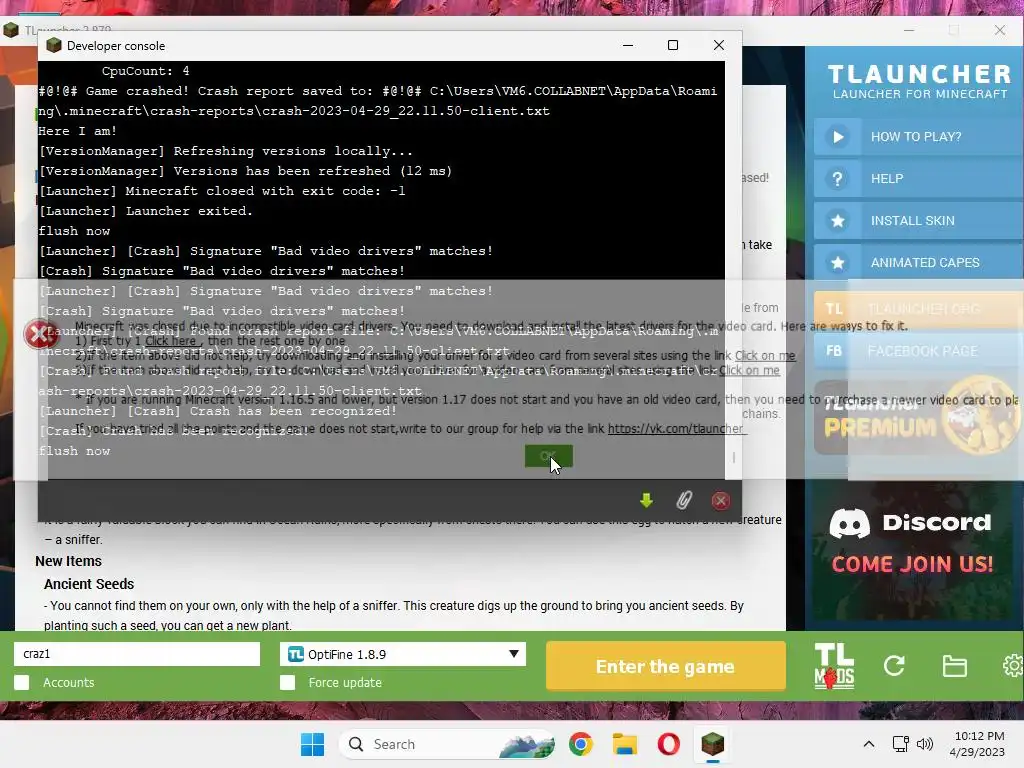1024x768 pixels.
Task: Click the TLauncher Minecraft block taskbar icon
Action: click(x=712, y=744)
